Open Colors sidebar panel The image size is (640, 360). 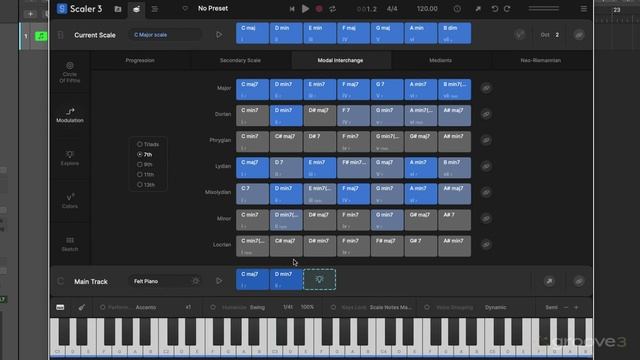70,201
